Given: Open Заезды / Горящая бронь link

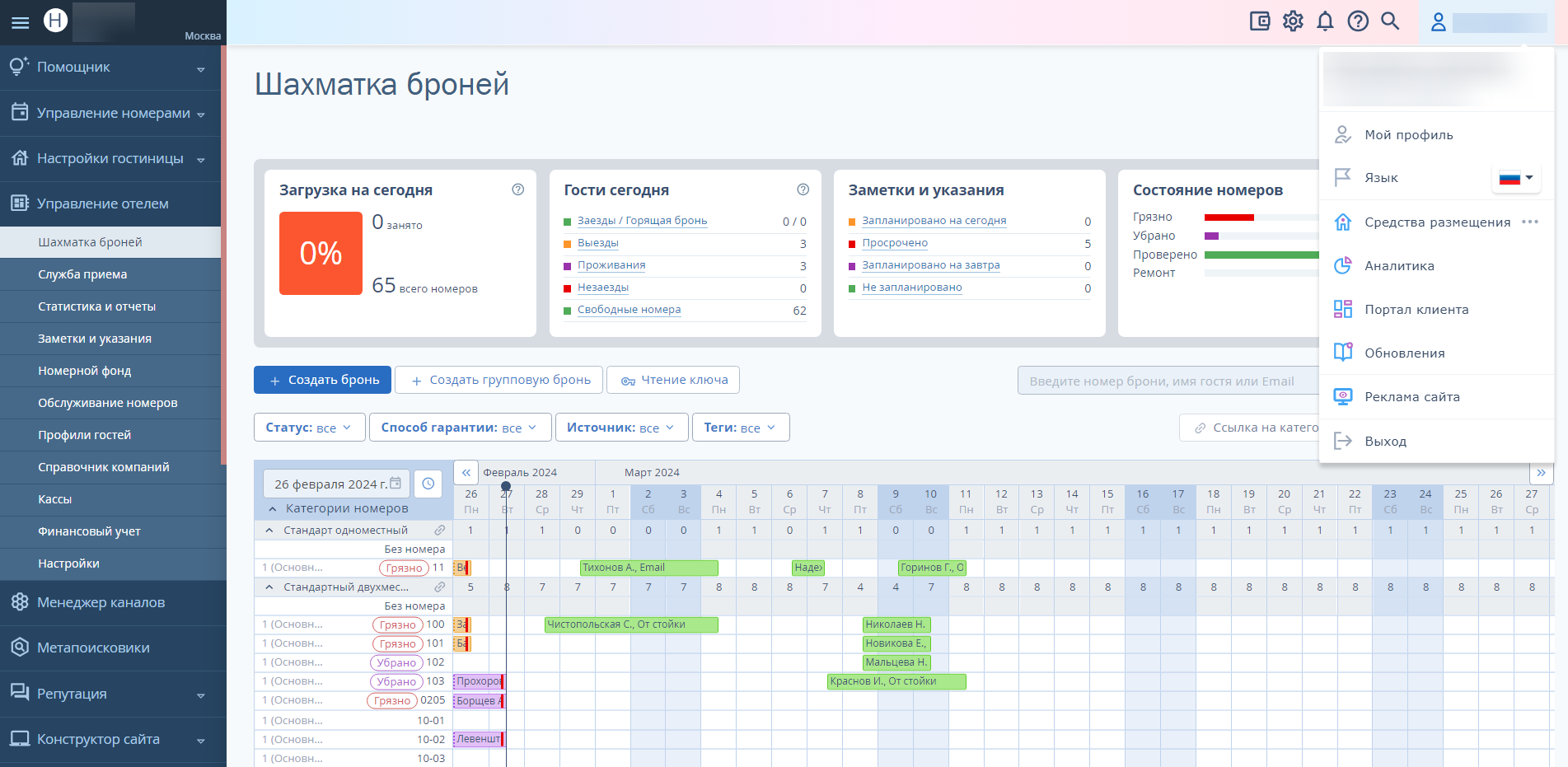Looking at the screenshot, I should tap(642, 221).
